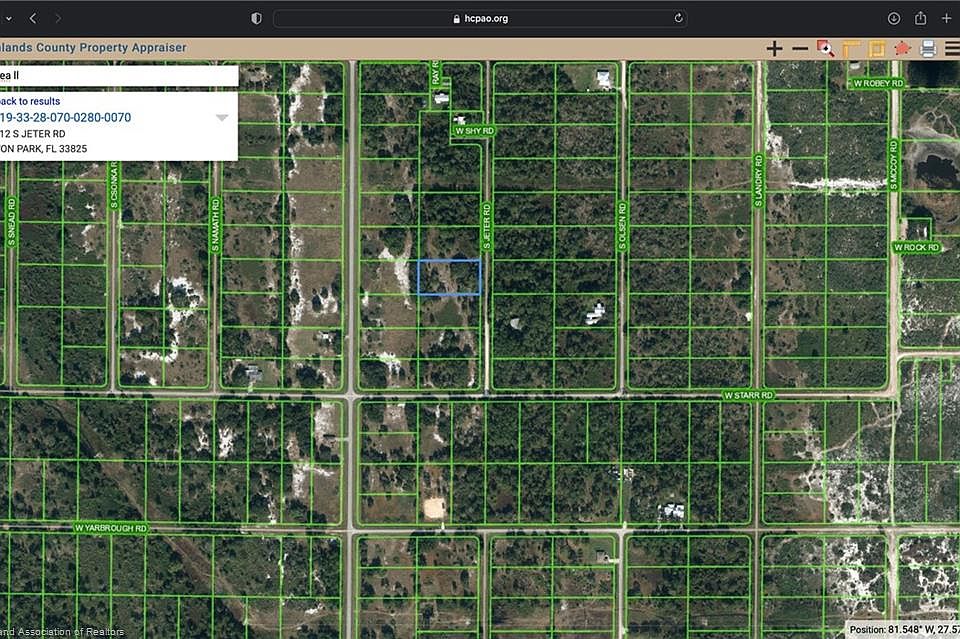Click the hcpao.org address bar

(x=480, y=18)
